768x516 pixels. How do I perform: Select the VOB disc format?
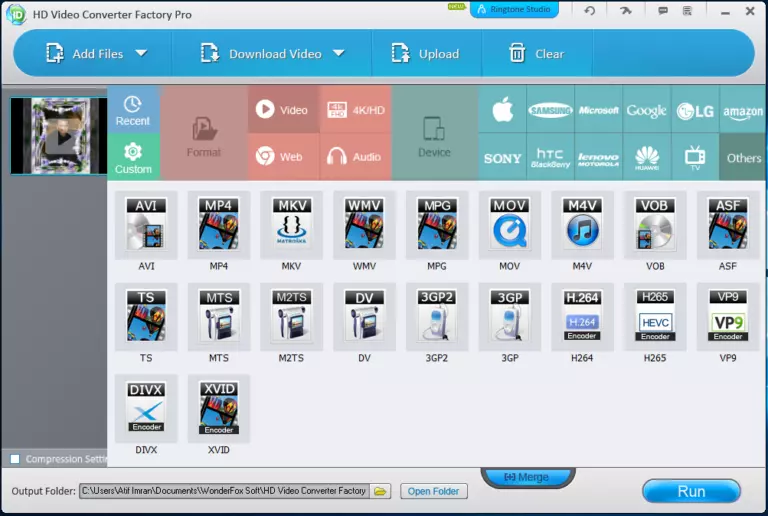[x=655, y=225]
